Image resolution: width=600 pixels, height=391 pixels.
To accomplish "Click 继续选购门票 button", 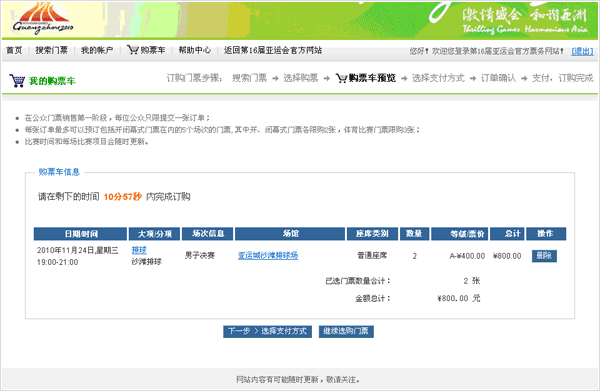I will [x=346, y=331].
